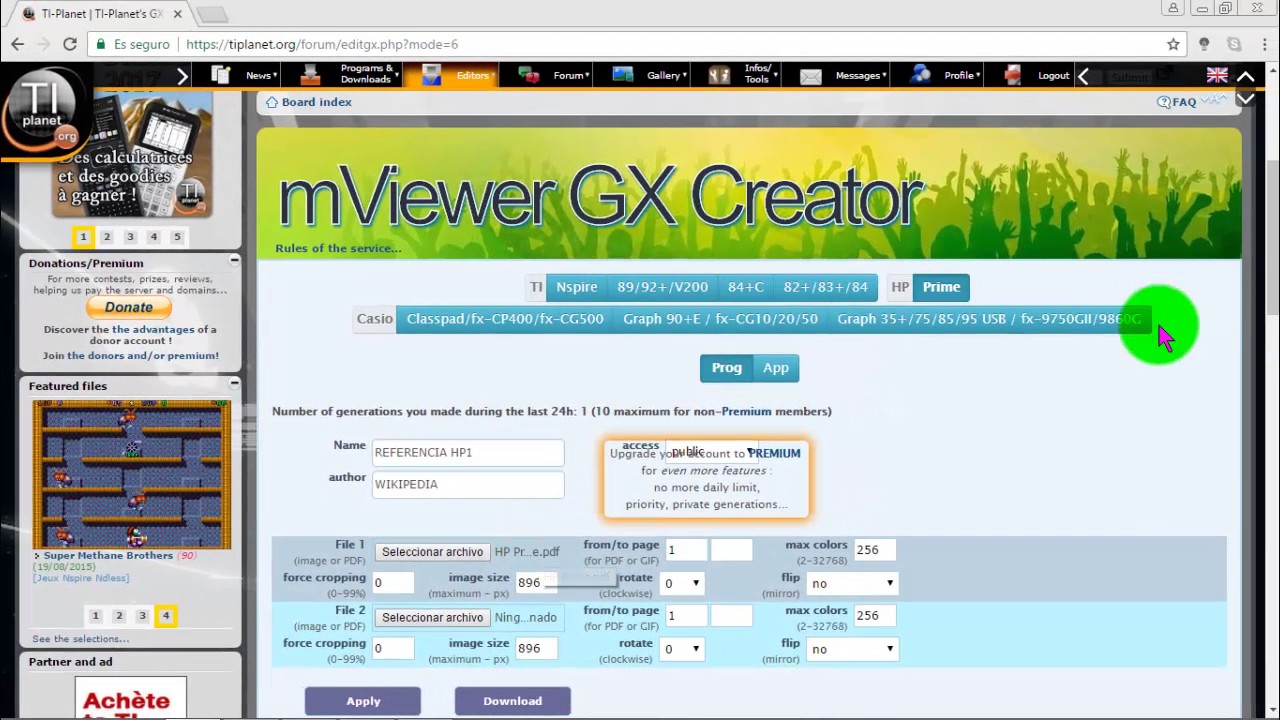Collapse the Featured files panel
The height and width of the screenshot is (720, 1280).
point(234,383)
